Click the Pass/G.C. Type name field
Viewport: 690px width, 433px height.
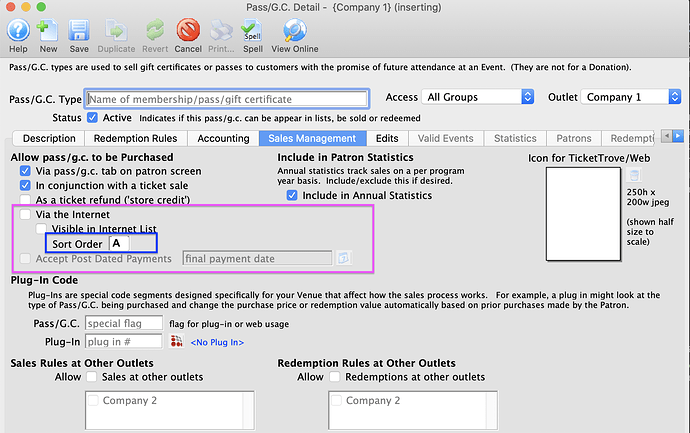click(x=227, y=99)
